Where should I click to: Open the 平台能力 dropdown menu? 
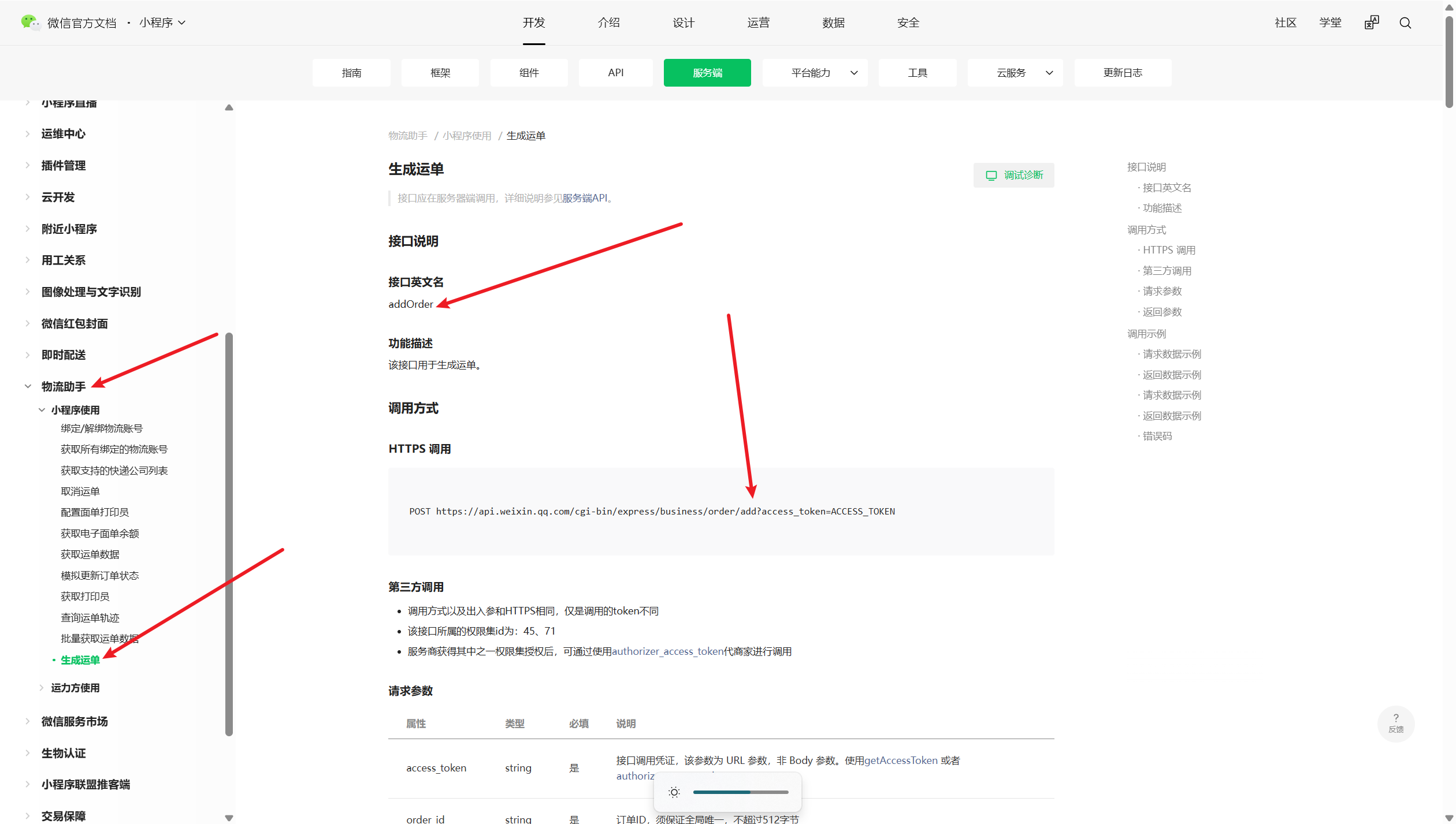(815, 73)
